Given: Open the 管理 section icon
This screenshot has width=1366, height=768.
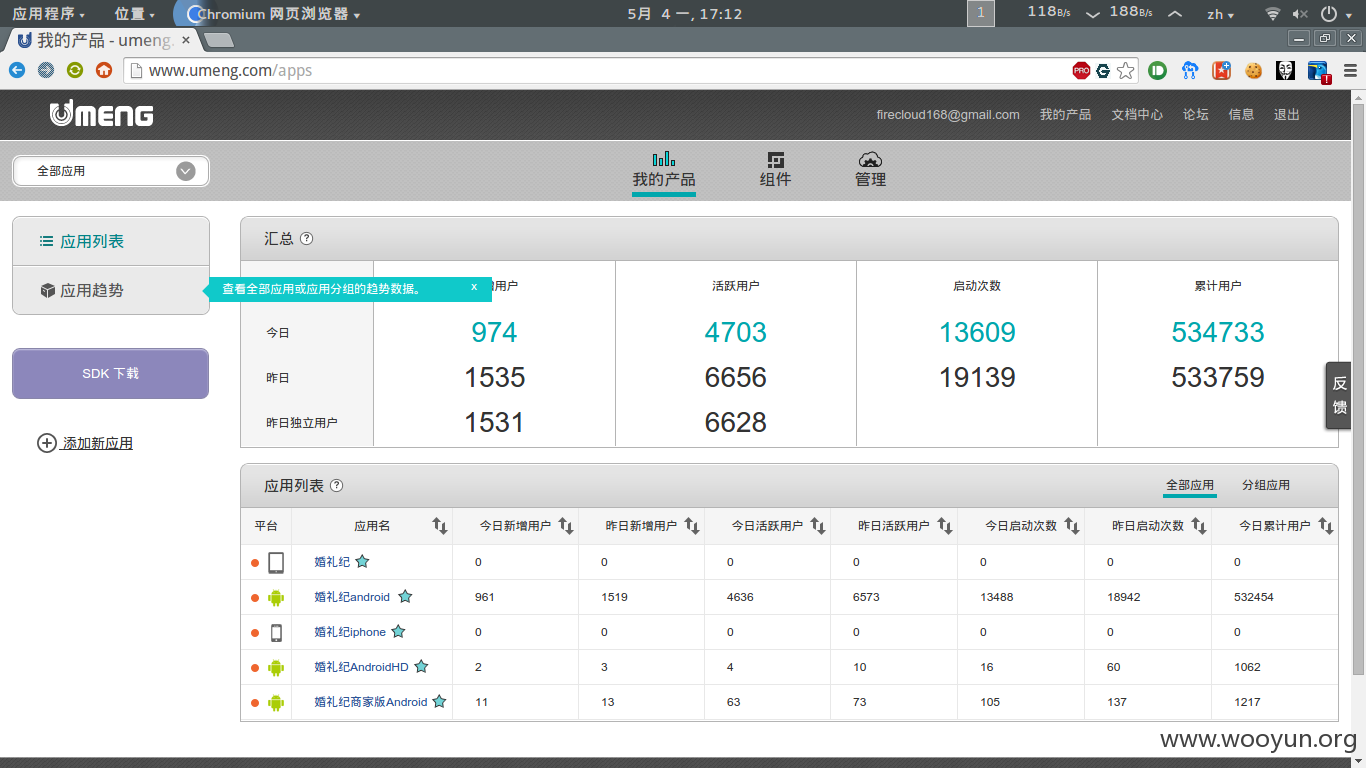Looking at the screenshot, I should tap(870, 160).
